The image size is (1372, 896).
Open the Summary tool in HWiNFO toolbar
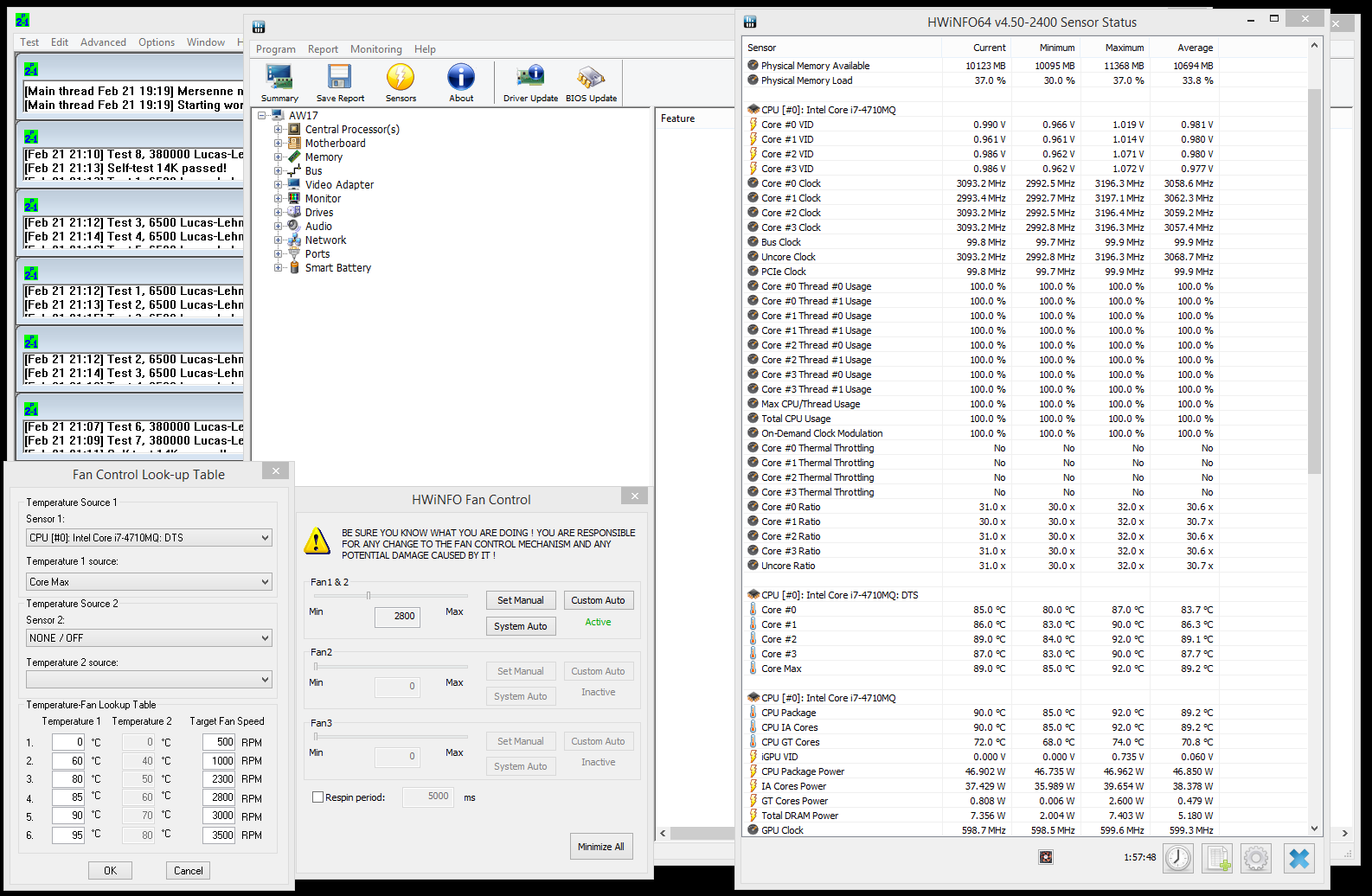(x=279, y=83)
